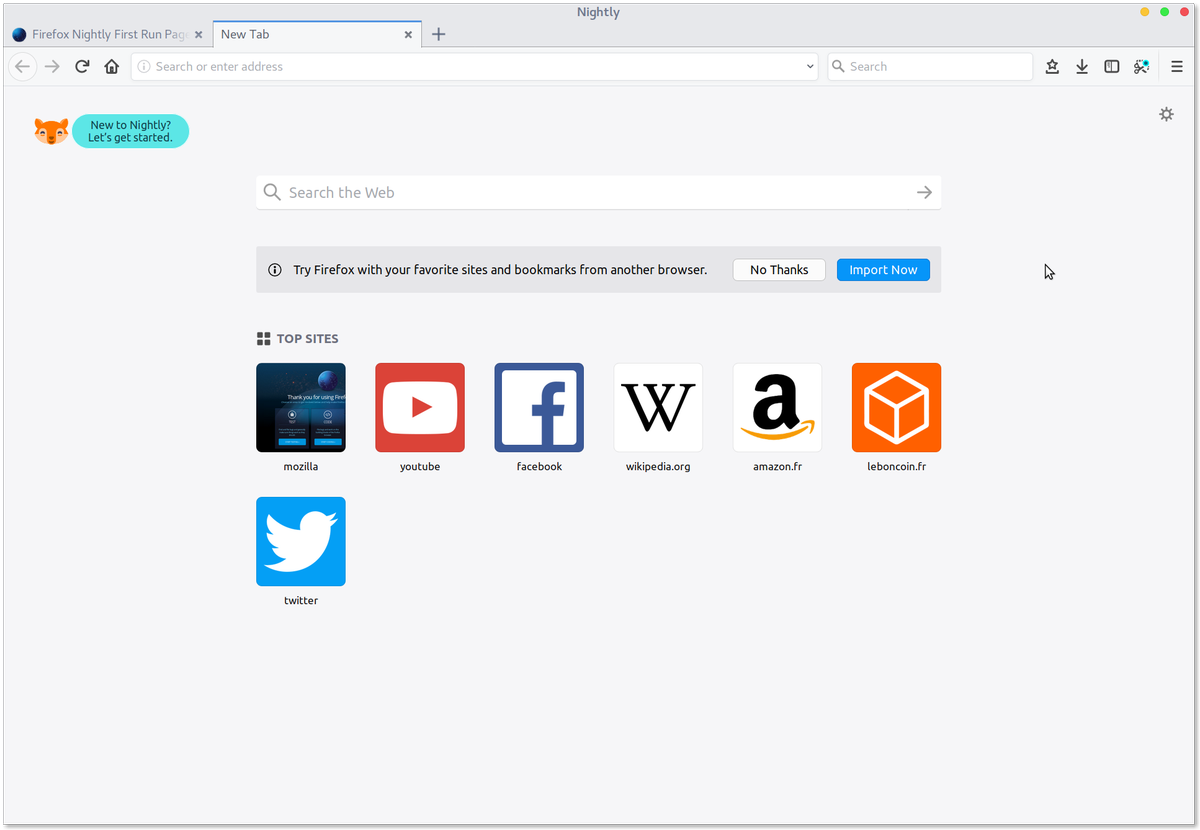The height and width of the screenshot is (830, 1200).
Task: Go to the home page
Action: tap(111, 66)
